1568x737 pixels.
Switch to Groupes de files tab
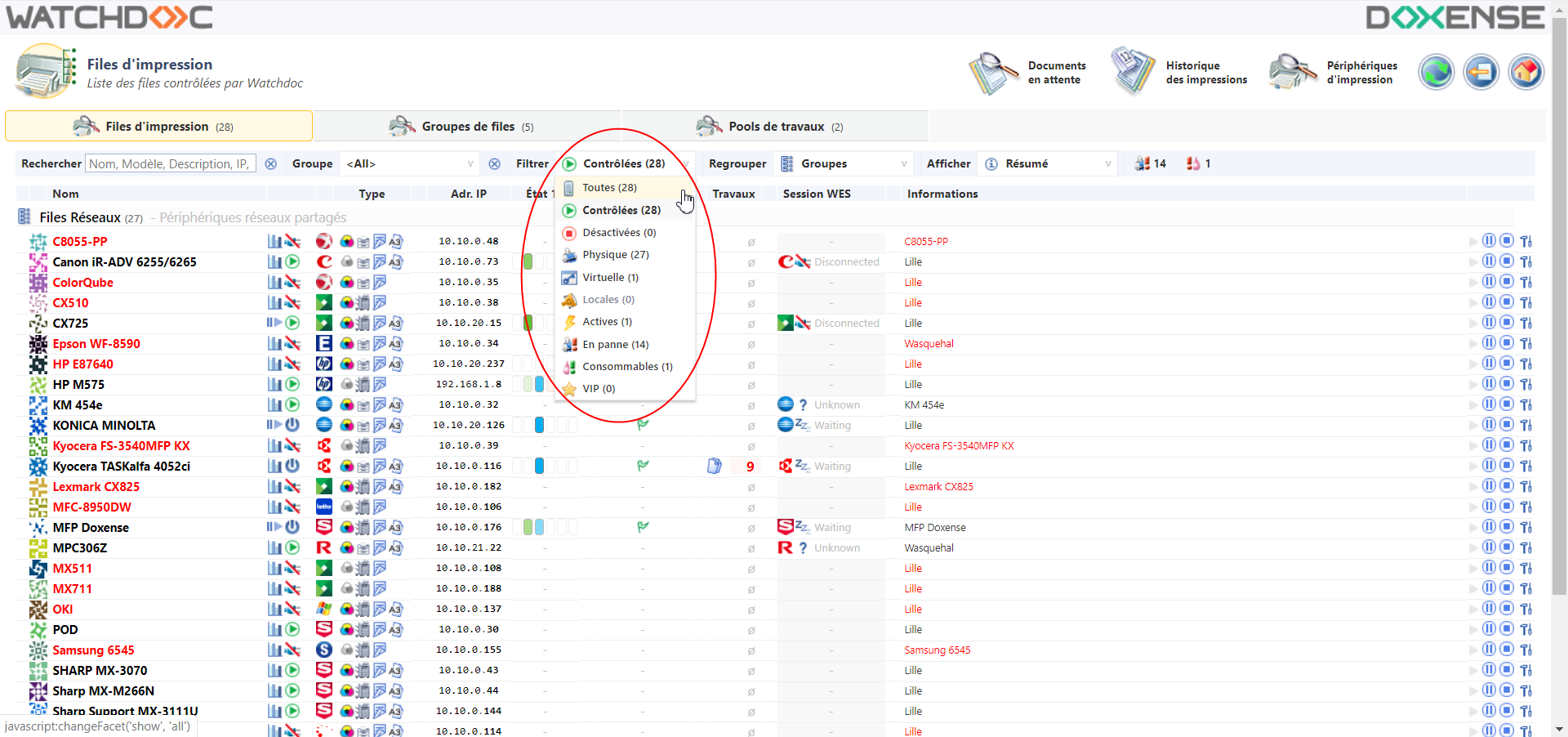[466, 126]
